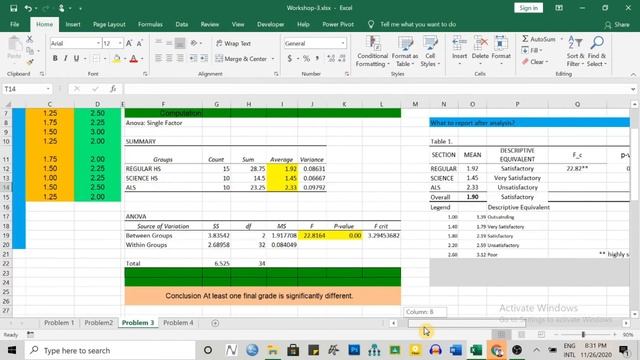Click the comma style icon

click(x=317, y=59)
